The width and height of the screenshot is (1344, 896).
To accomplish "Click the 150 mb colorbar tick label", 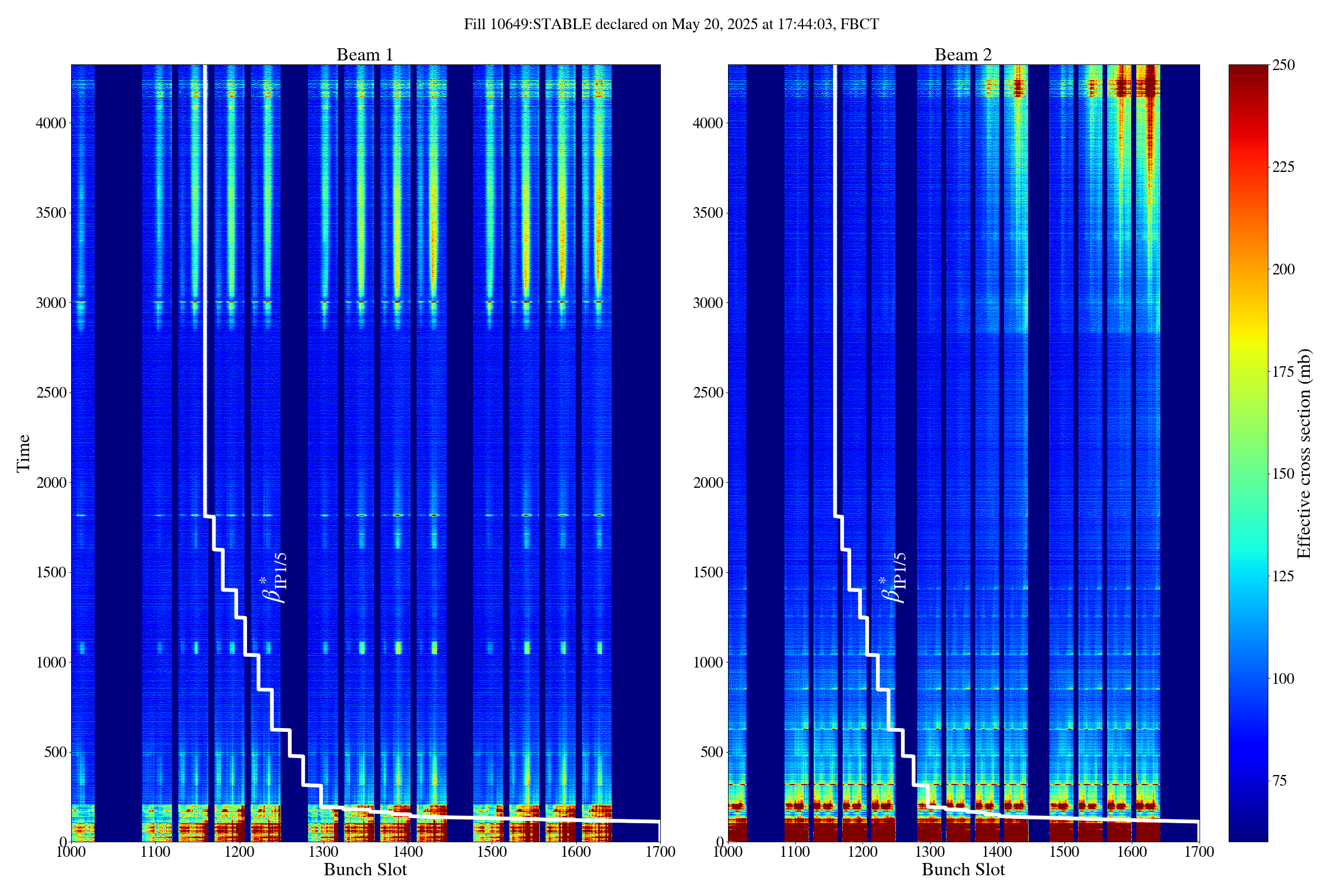I will click(x=1283, y=474).
